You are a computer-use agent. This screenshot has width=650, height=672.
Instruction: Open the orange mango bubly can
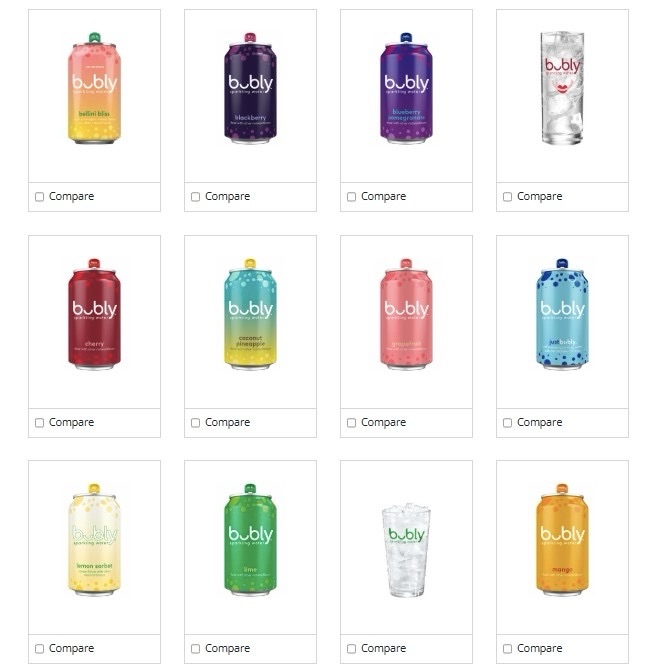click(562, 540)
